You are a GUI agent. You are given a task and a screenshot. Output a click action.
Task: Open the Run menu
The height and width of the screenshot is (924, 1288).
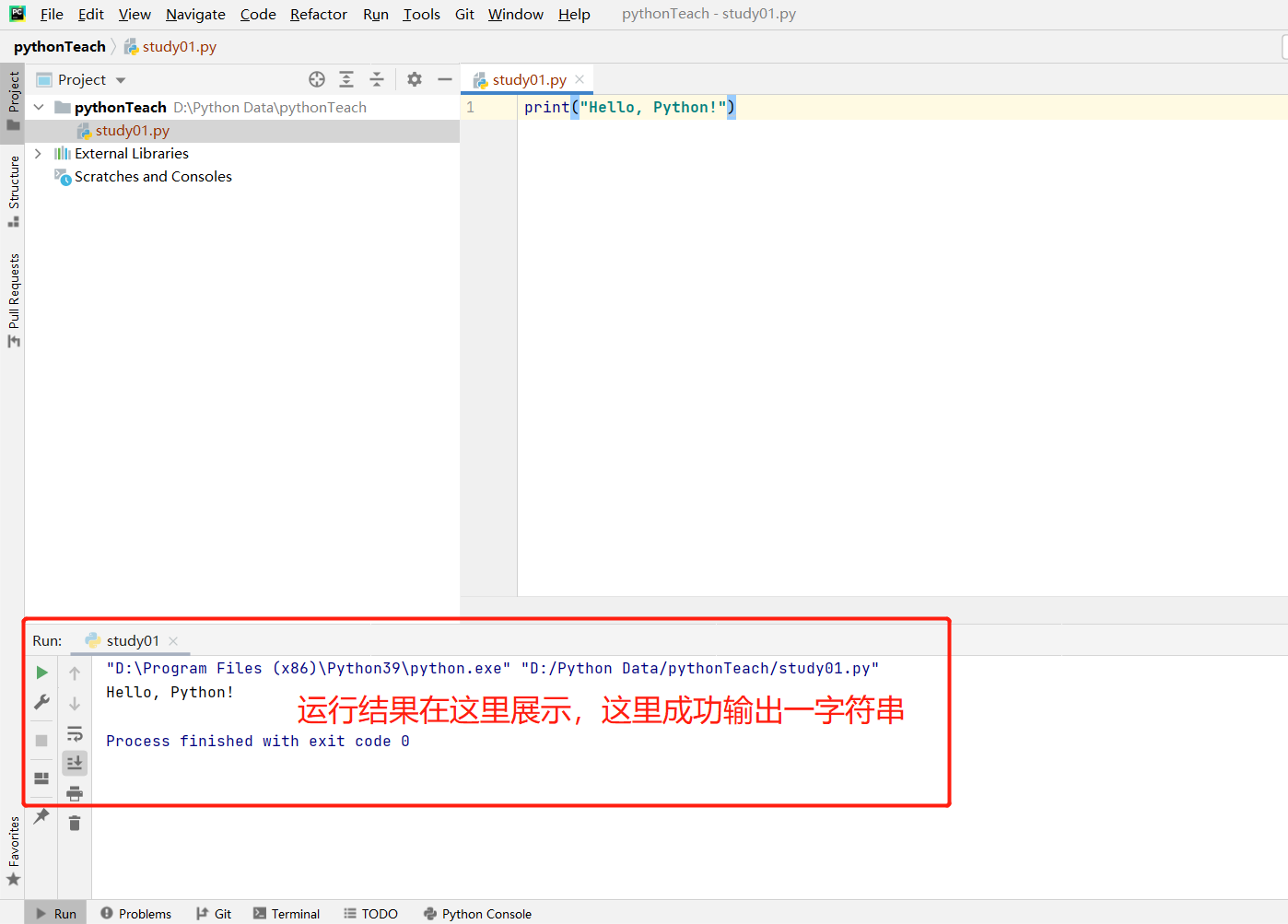point(376,14)
